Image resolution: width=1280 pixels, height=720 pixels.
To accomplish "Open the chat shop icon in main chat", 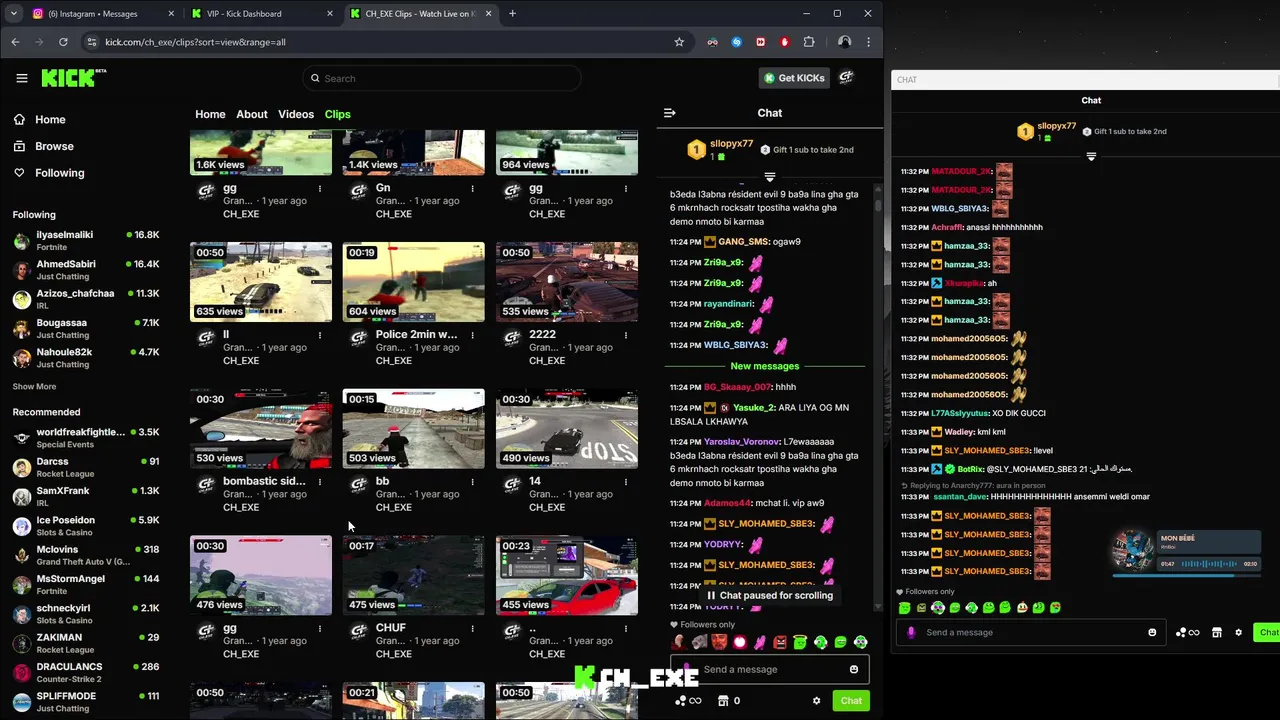I will tap(723, 701).
